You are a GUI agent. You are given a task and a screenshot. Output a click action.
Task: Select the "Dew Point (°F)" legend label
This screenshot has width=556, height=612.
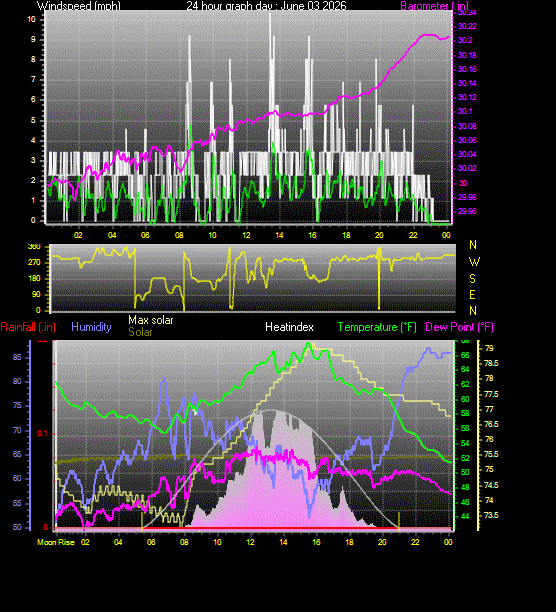point(459,327)
